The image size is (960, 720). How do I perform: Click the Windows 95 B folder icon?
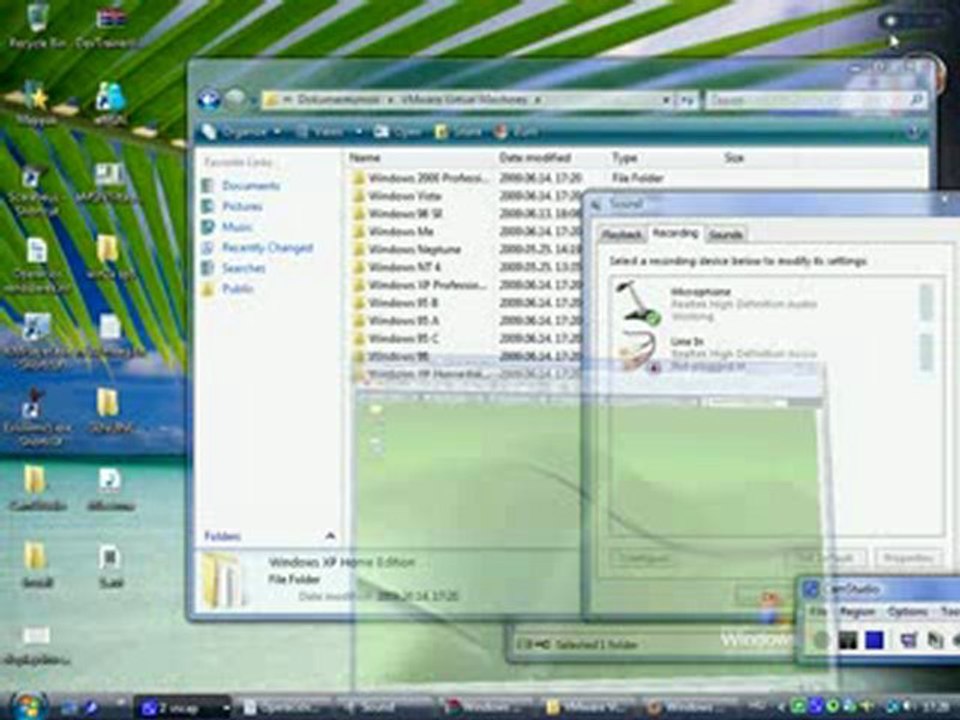coord(359,302)
